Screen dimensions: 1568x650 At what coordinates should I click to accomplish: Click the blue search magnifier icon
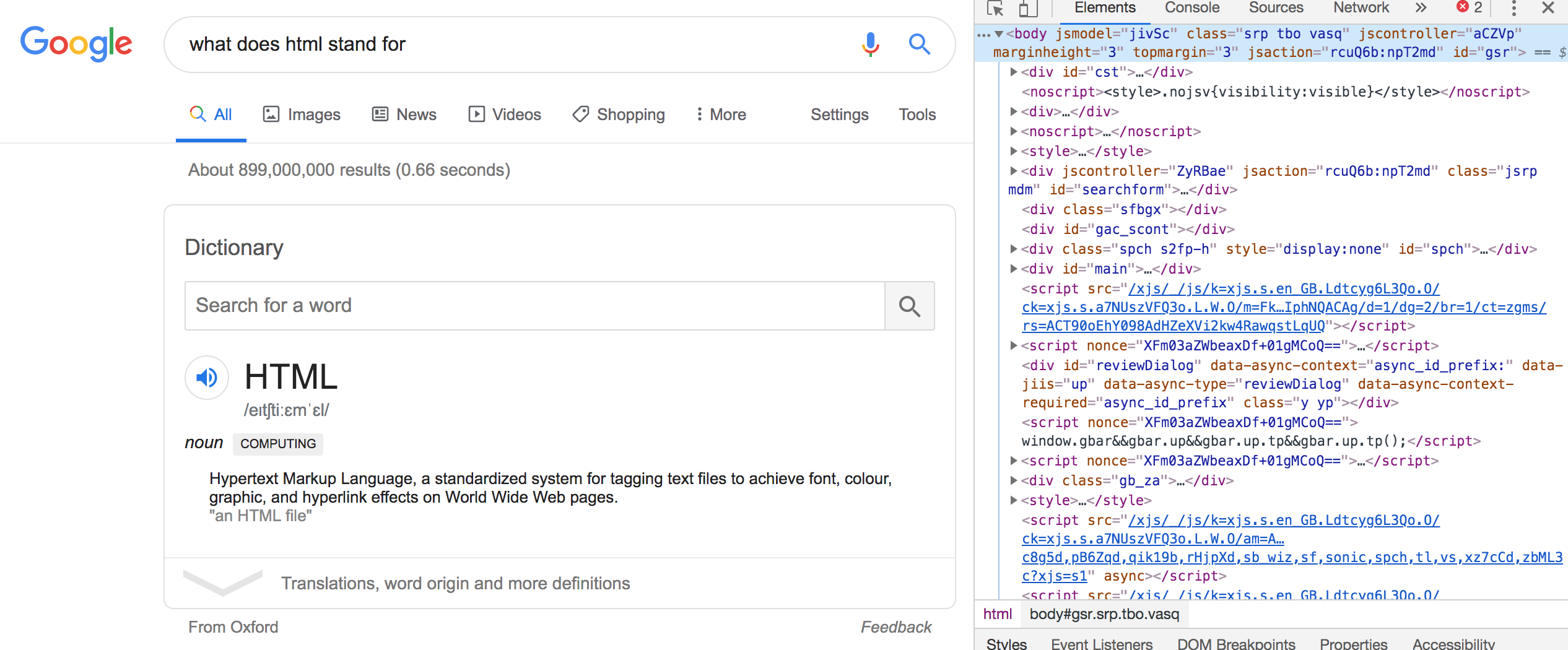coord(920,44)
